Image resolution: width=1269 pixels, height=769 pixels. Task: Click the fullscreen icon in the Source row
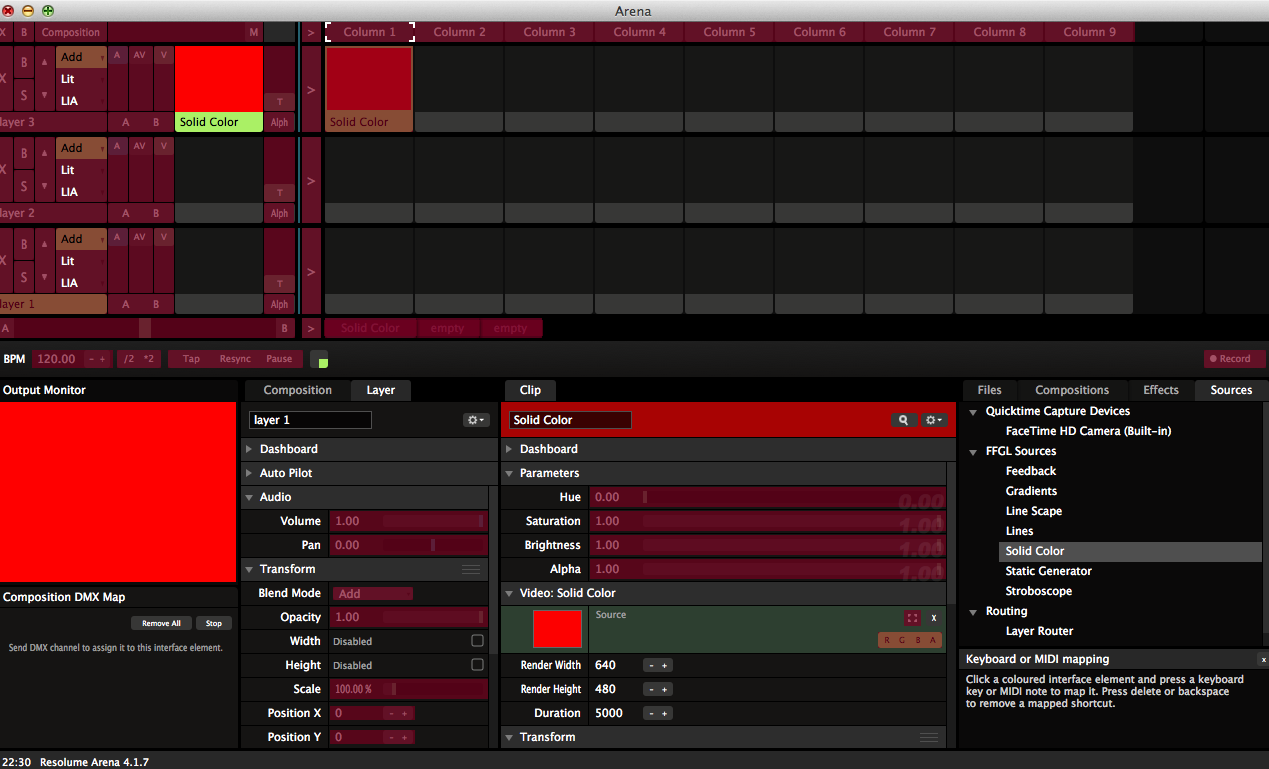coord(912,618)
